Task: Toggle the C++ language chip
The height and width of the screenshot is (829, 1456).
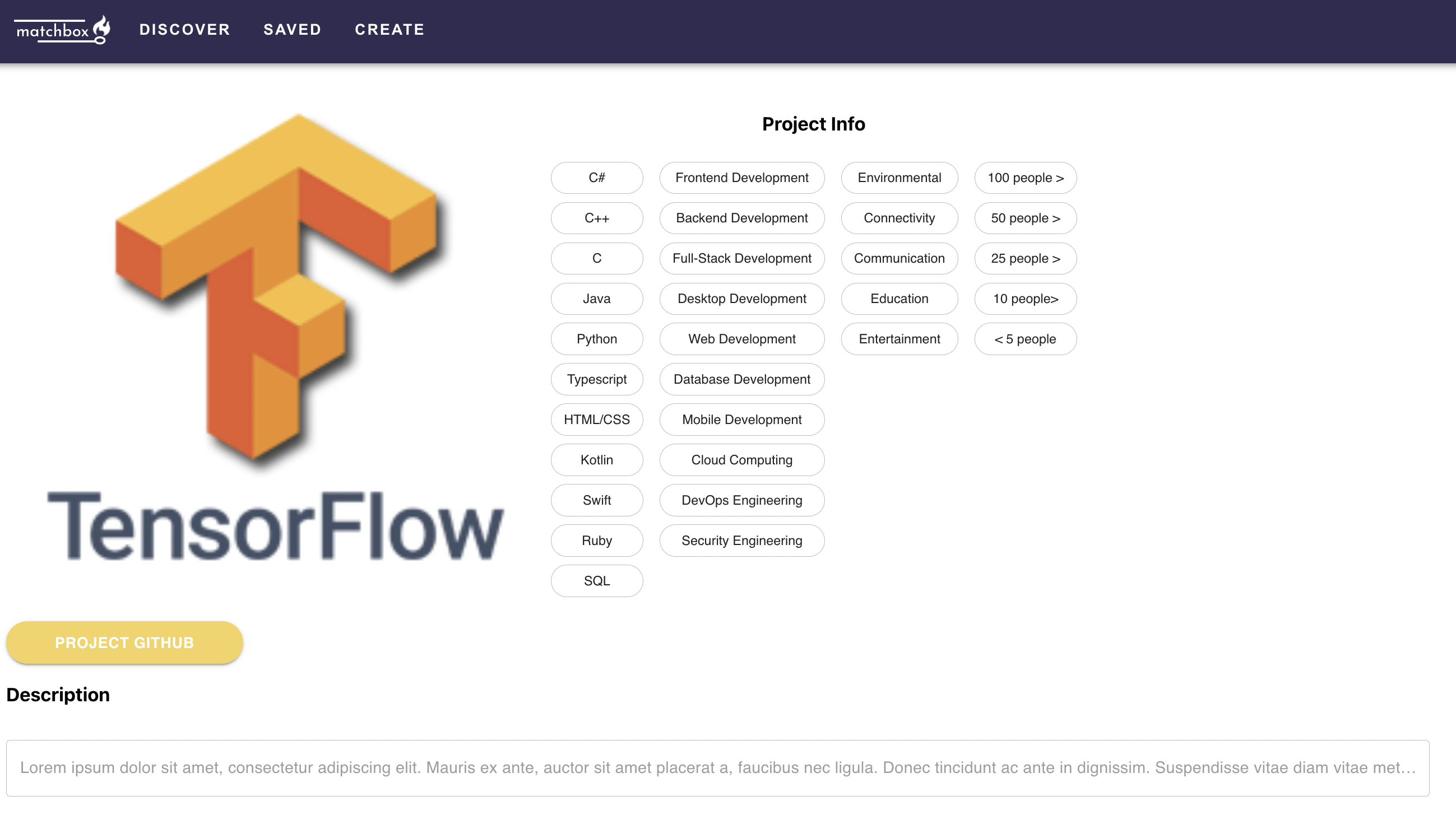Action: tap(596, 218)
